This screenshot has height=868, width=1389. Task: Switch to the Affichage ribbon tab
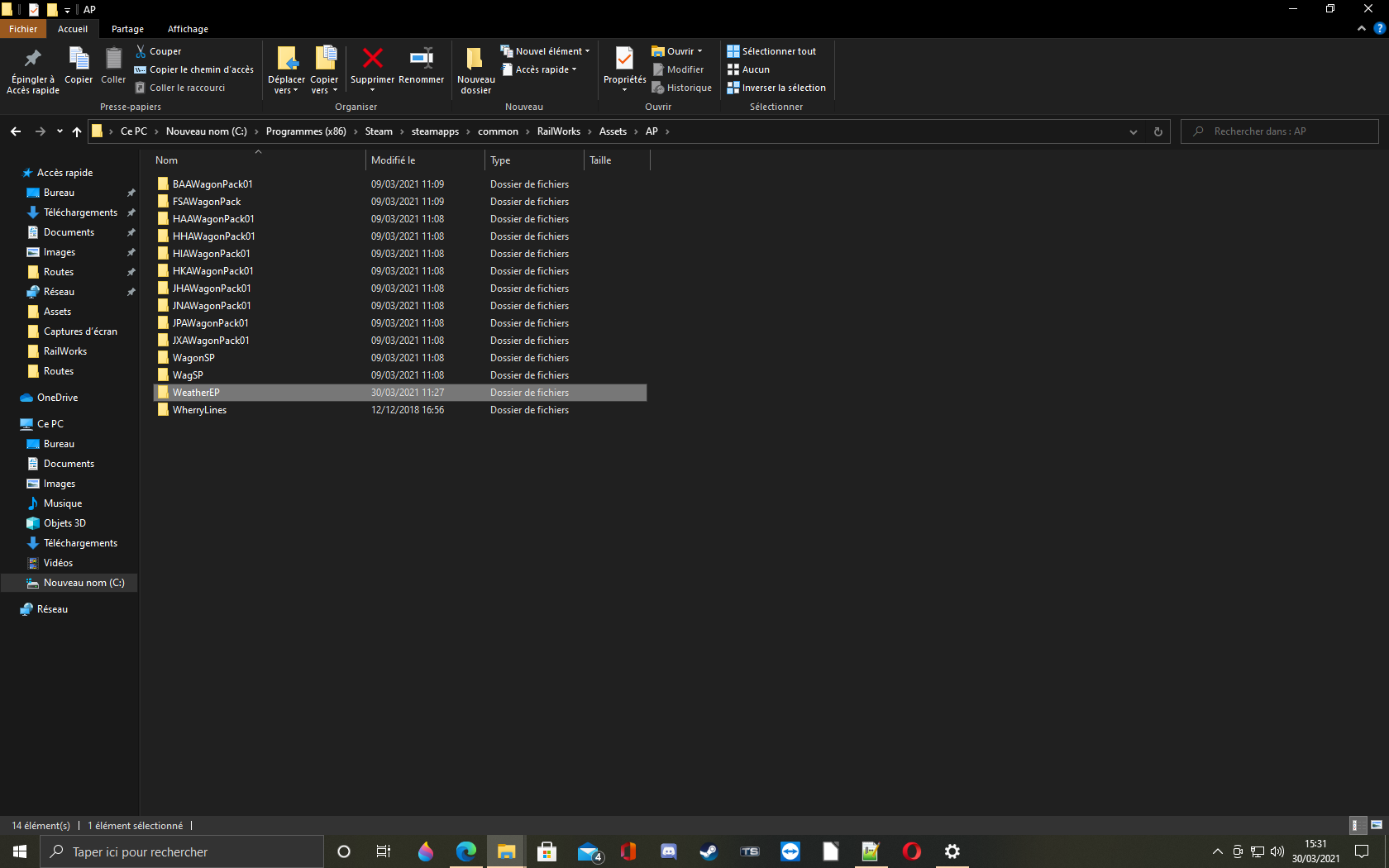[188, 29]
